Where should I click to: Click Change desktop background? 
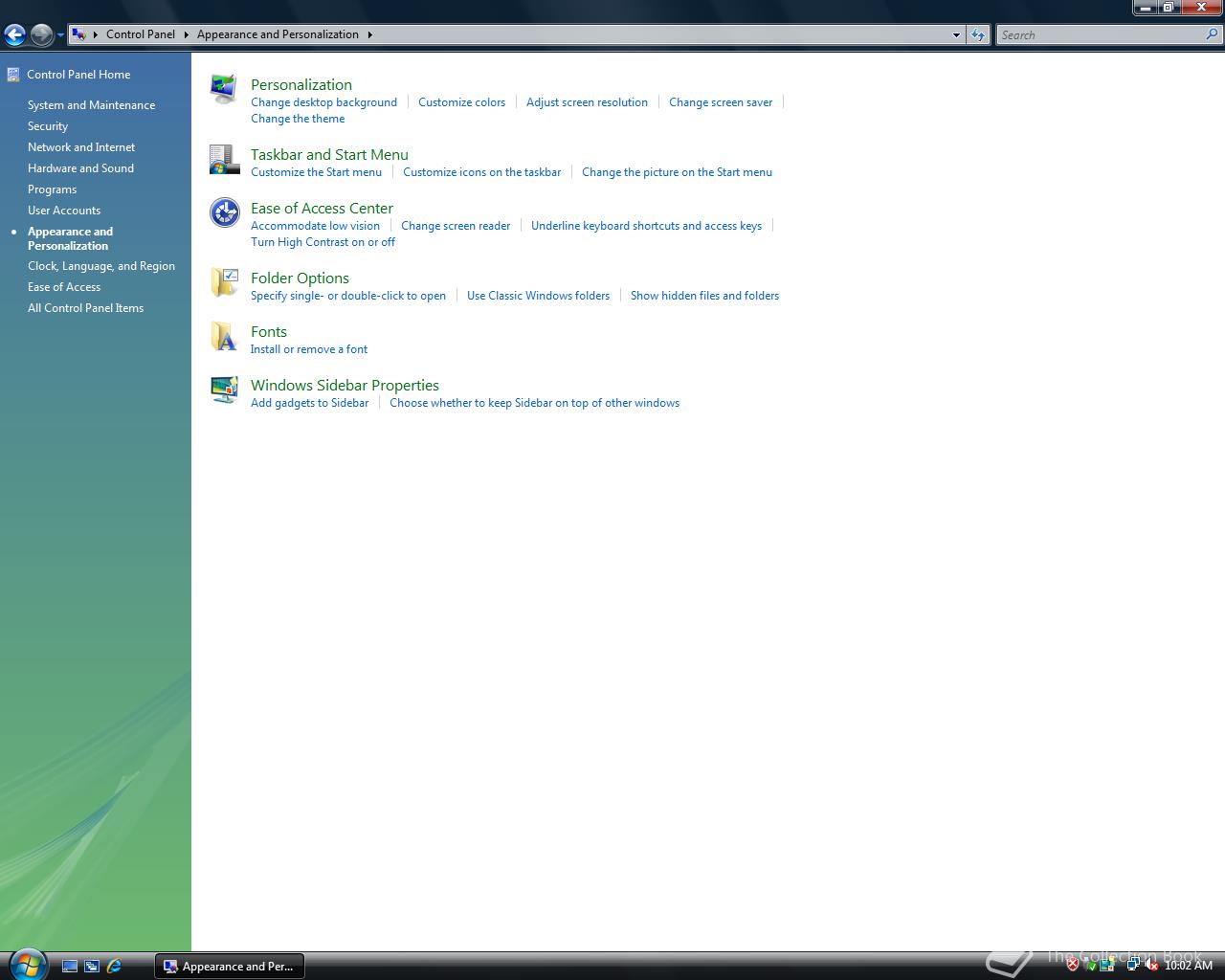click(x=323, y=102)
